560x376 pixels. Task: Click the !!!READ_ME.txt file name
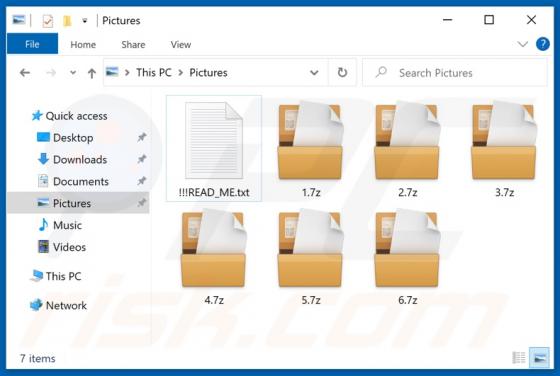click(214, 192)
